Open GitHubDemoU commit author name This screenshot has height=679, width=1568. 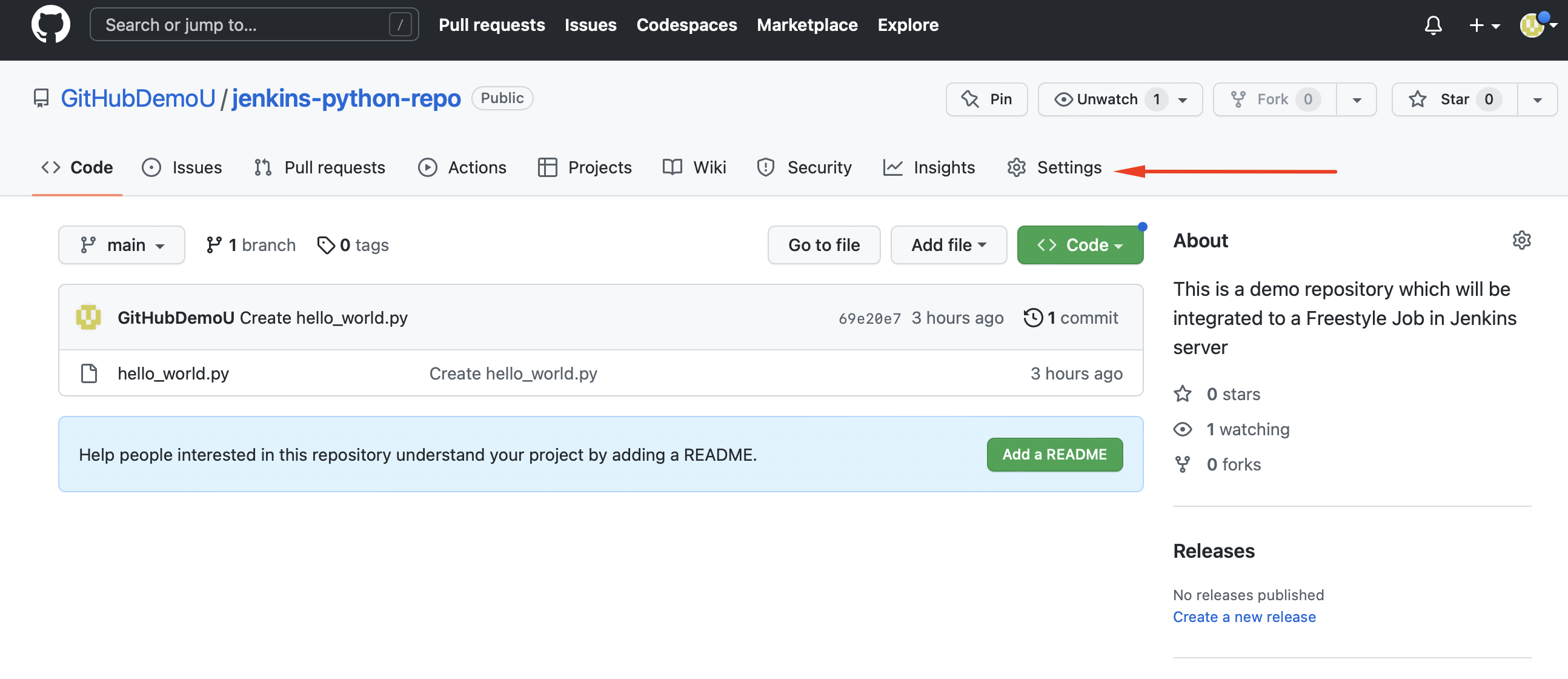click(176, 317)
